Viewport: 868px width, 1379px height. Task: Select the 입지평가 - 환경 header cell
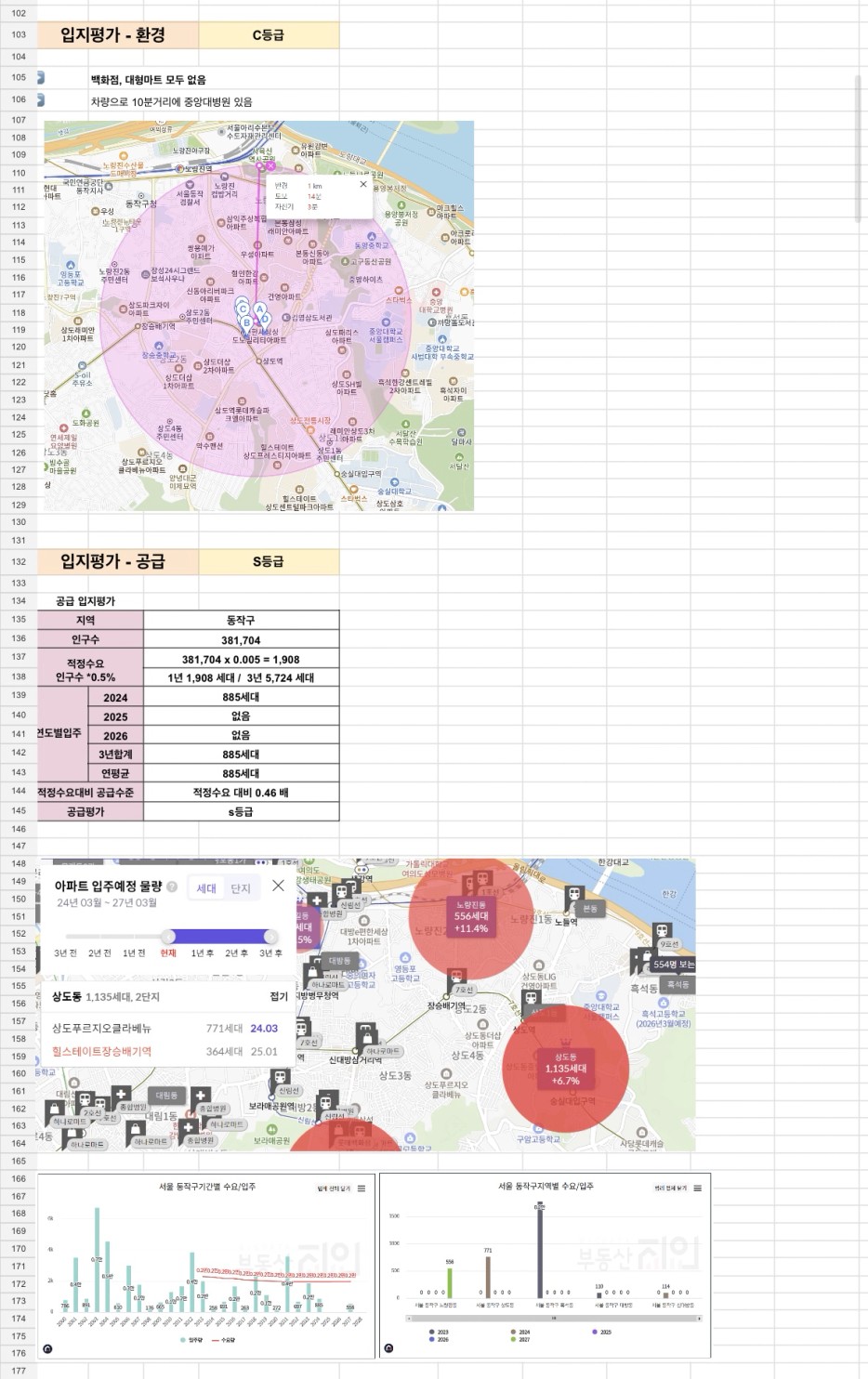118,35
